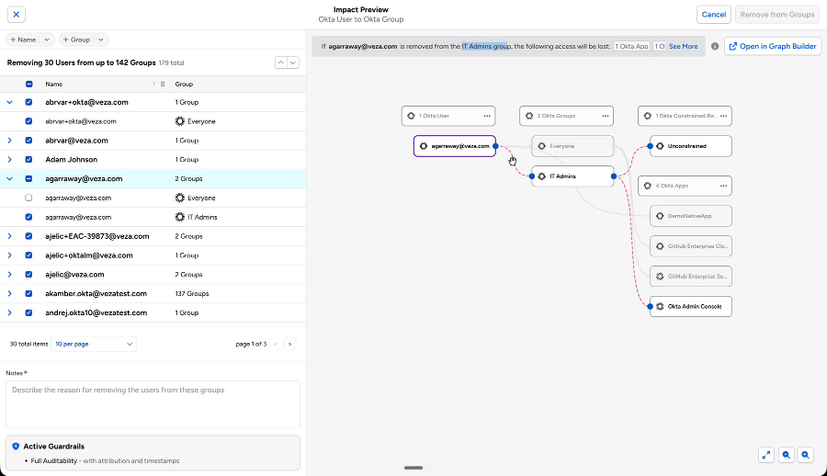Uncheck abrvar+okta@veza.com parent row checkbox
This screenshot has width=827, height=476.
29,102
